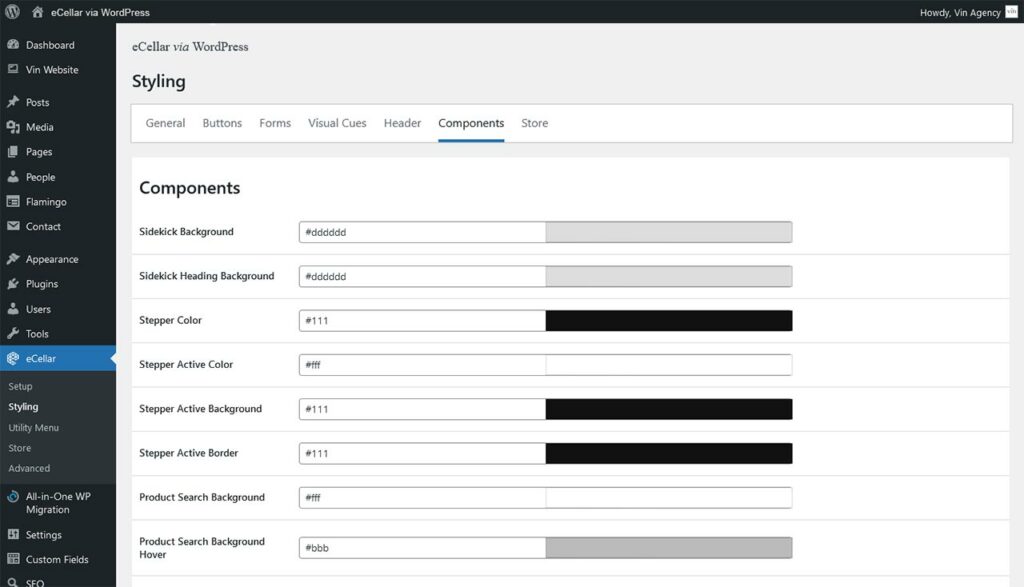
Task: Click the WordPress logo in the admin bar
Action: coord(11,12)
